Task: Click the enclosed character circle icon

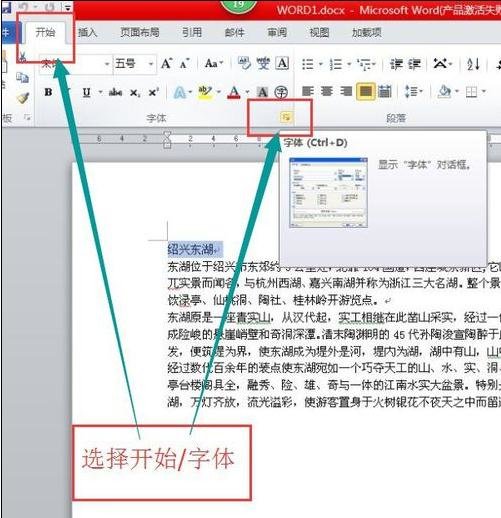Action: 281,92
